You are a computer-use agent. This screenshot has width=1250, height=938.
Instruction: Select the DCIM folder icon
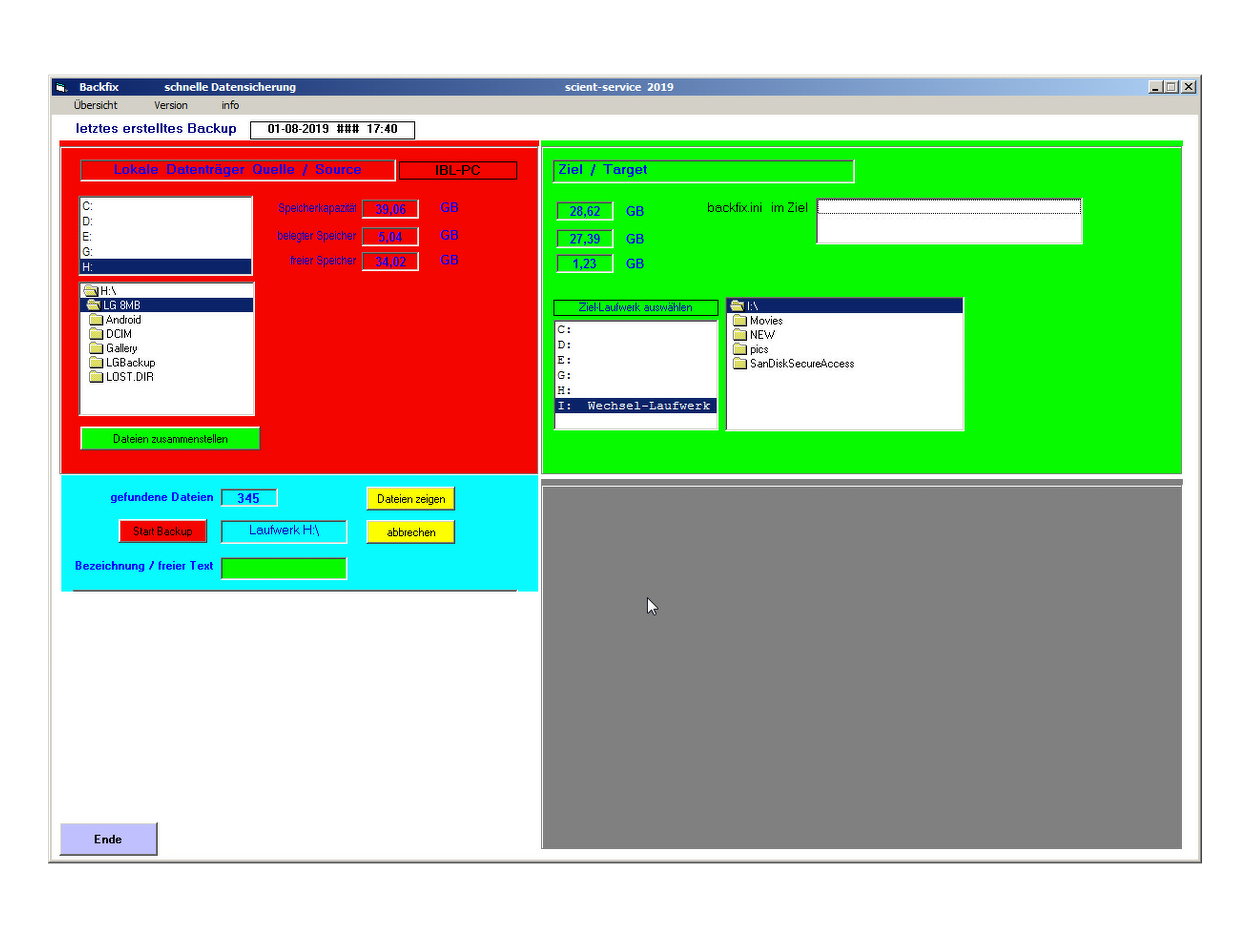pos(97,334)
